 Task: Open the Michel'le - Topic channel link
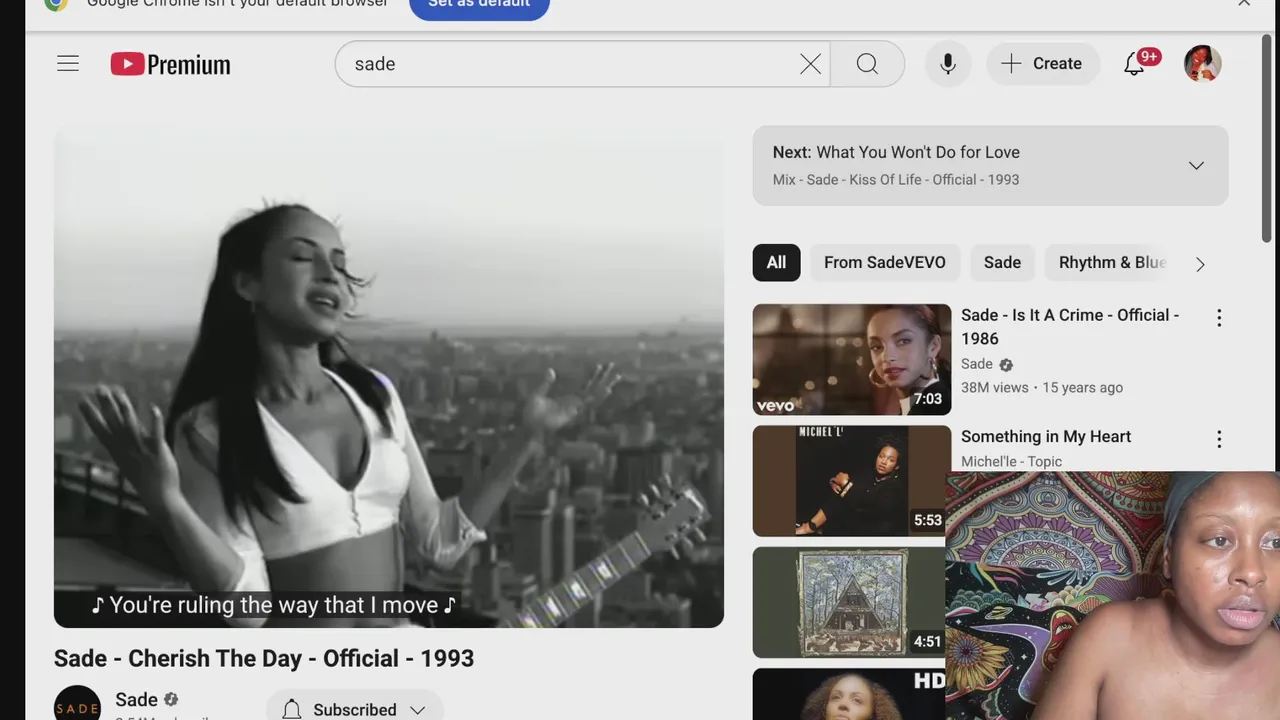pos(1011,461)
